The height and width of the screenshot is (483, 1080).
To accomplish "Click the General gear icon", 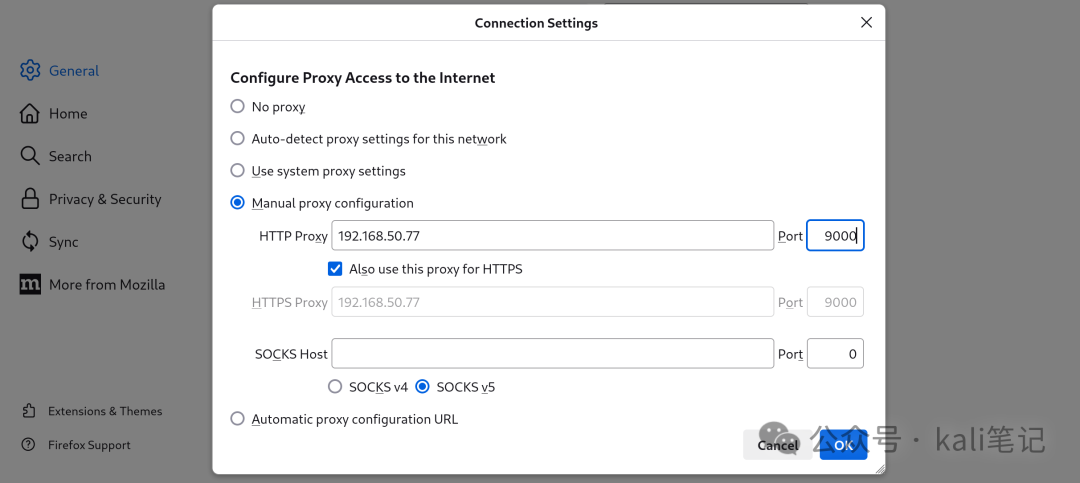I will [30, 71].
